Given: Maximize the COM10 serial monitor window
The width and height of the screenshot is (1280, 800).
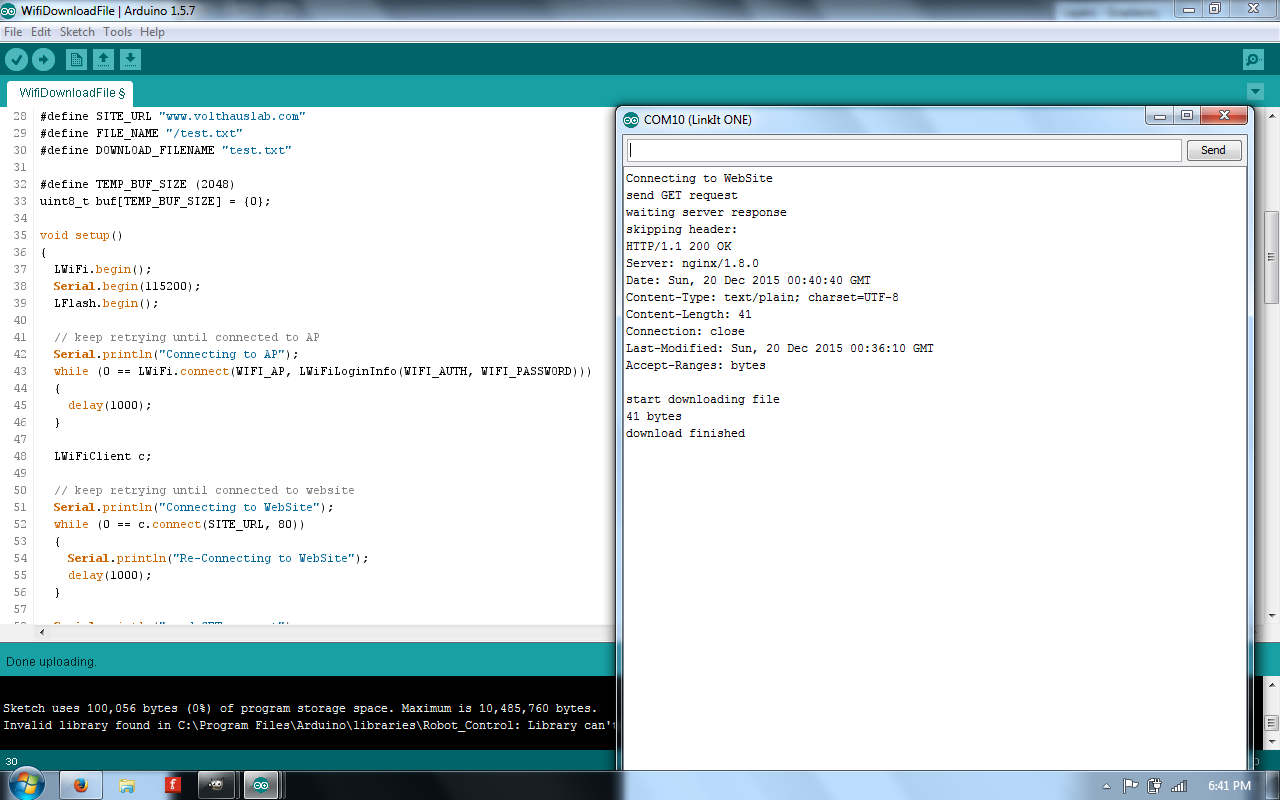Looking at the screenshot, I should pyautogui.click(x=1186, y=116).
